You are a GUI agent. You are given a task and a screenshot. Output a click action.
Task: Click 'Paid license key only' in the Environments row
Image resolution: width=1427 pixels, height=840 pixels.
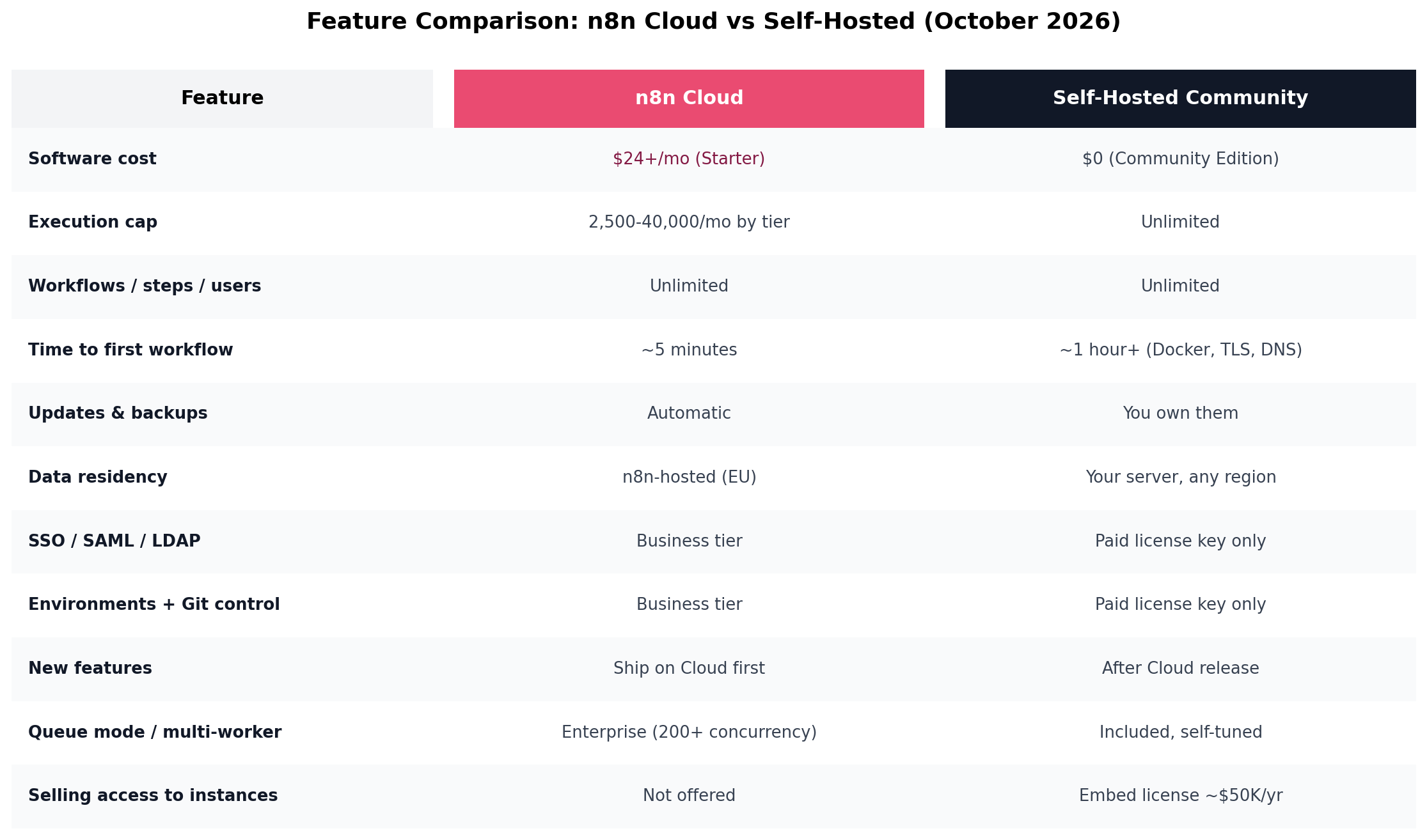tap(1180, 605)
